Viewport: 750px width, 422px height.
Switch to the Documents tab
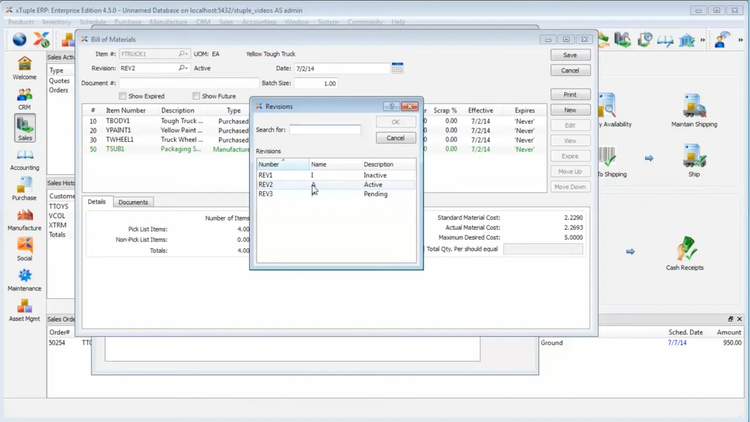pos(133,202)
